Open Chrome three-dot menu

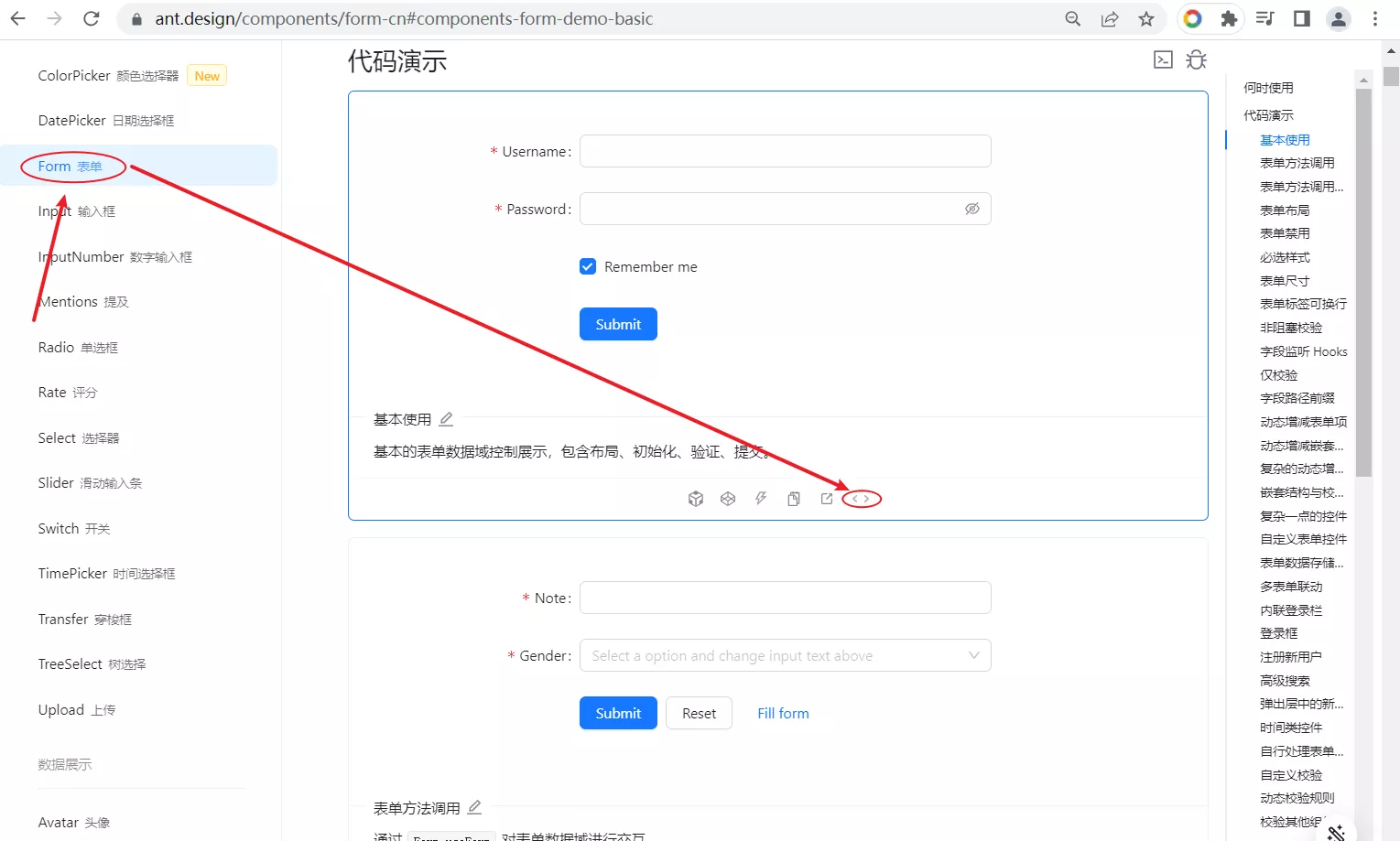point(1375,18)
